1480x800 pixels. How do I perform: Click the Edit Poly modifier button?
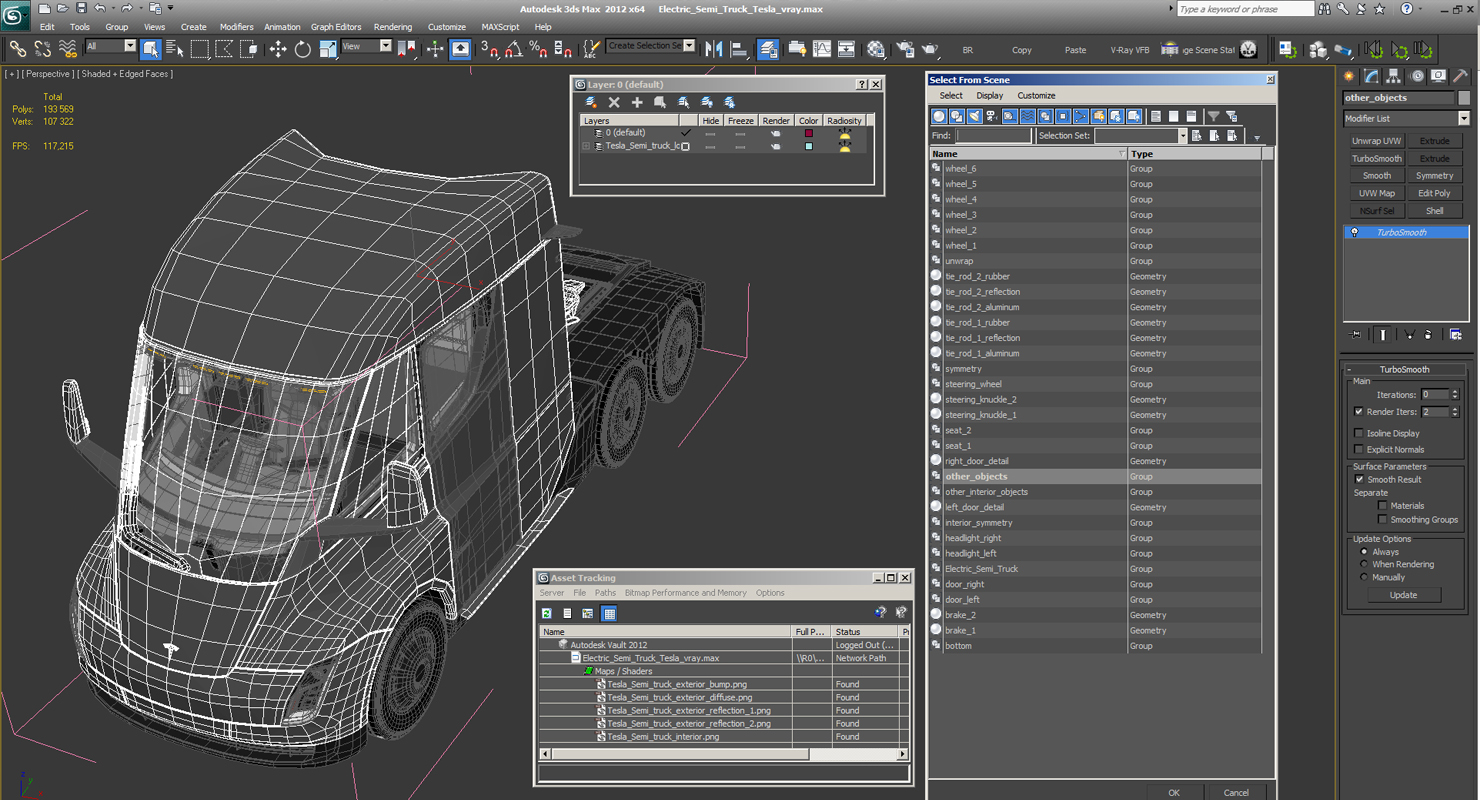coord(1434,193)
